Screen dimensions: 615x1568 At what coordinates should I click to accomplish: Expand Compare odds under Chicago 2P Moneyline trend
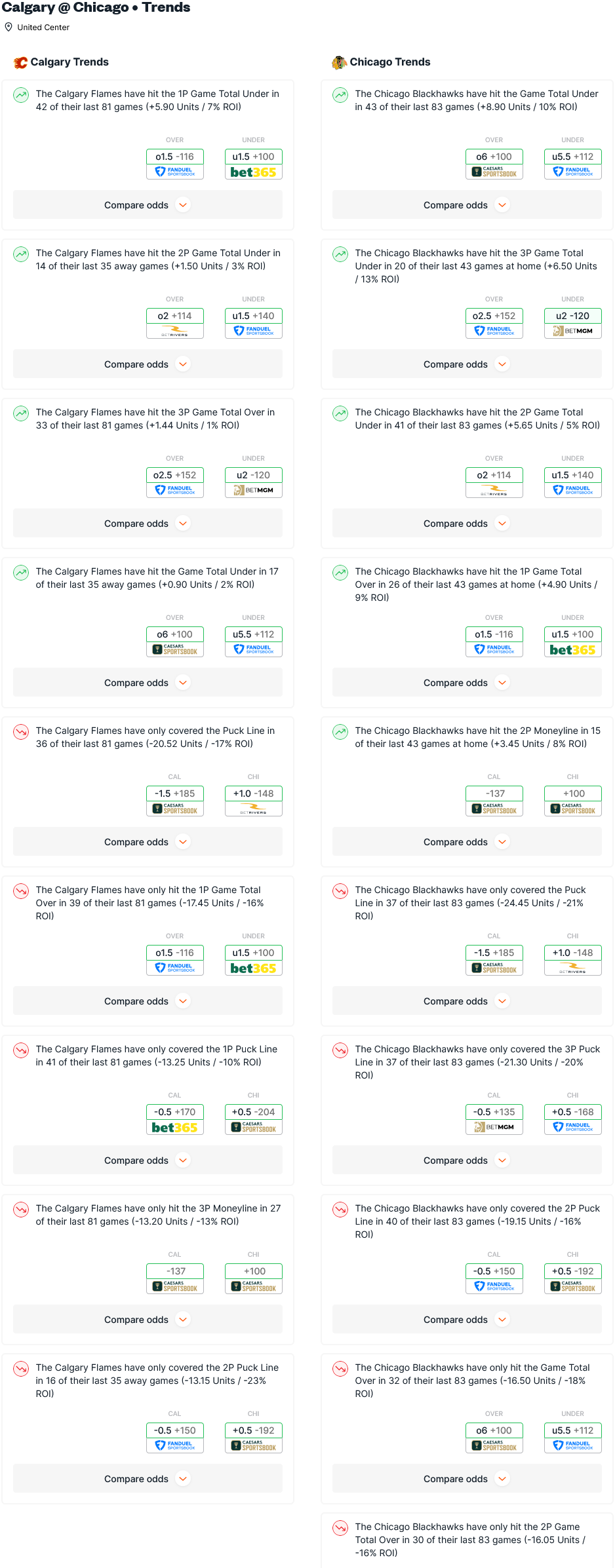(x=467, y=842)
